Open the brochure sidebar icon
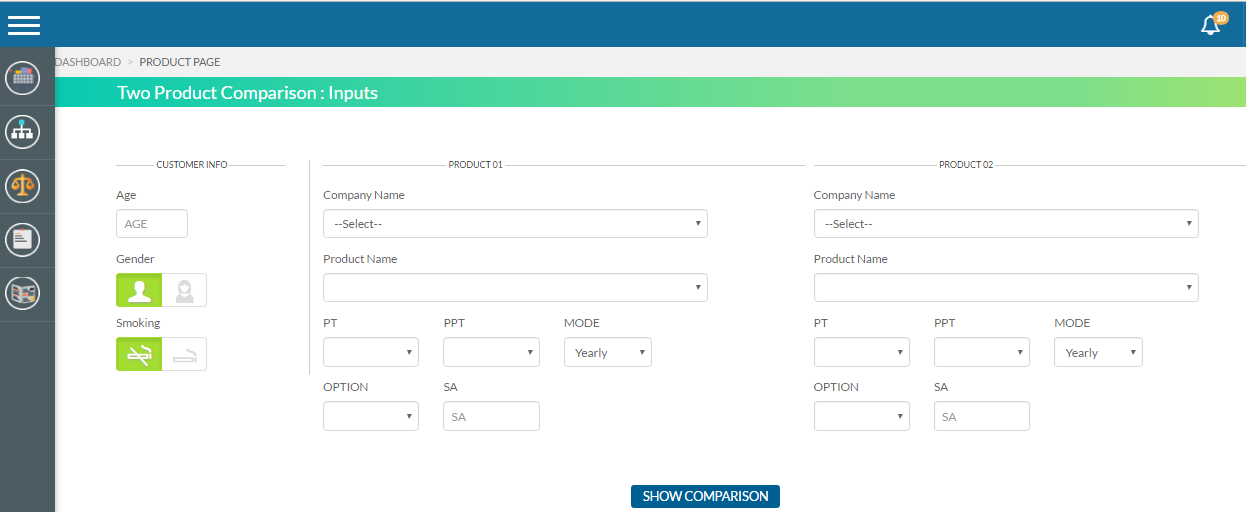 coord(23,293)
